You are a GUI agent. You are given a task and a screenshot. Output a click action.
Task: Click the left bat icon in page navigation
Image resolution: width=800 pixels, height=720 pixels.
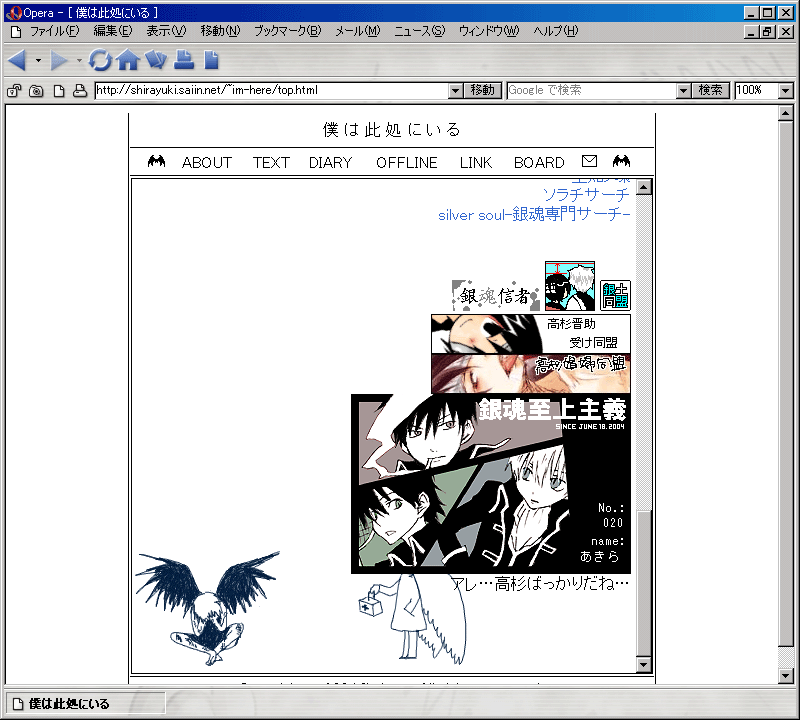coord(157,162)
